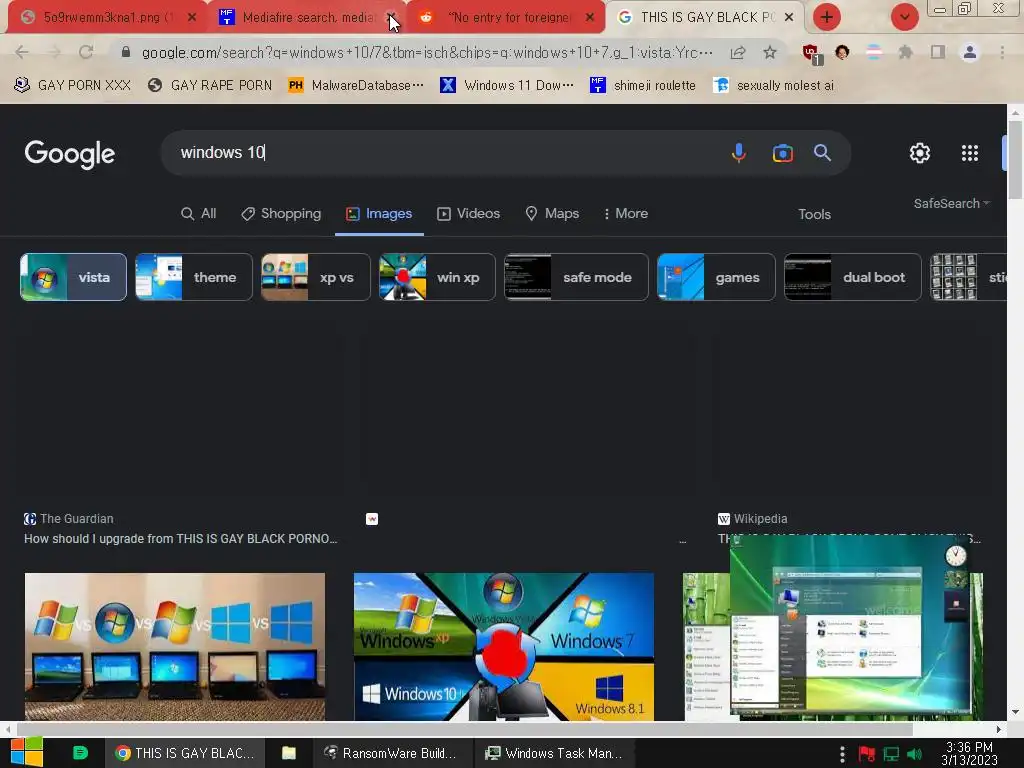1024x768 pixels.
Task: Open the Windows 11 Dow… bookmark
Action: pos(507,86)
